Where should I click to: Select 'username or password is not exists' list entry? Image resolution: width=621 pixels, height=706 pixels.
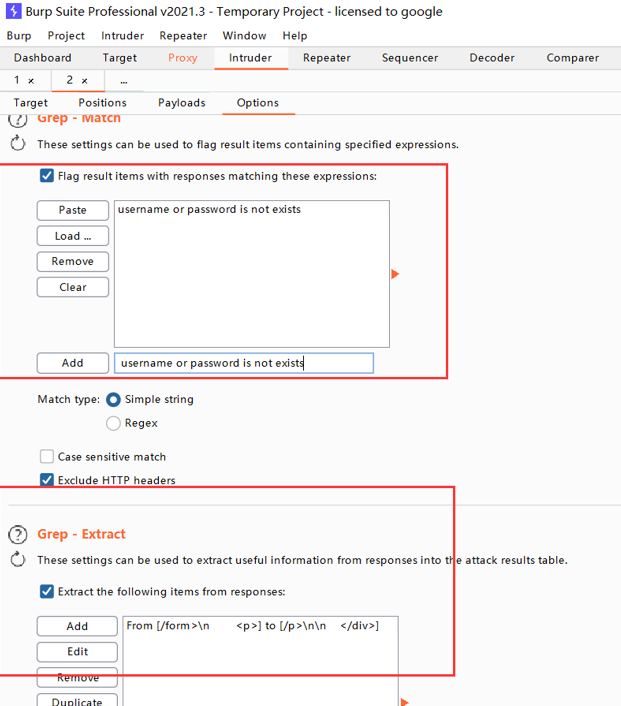pos(252,209)
